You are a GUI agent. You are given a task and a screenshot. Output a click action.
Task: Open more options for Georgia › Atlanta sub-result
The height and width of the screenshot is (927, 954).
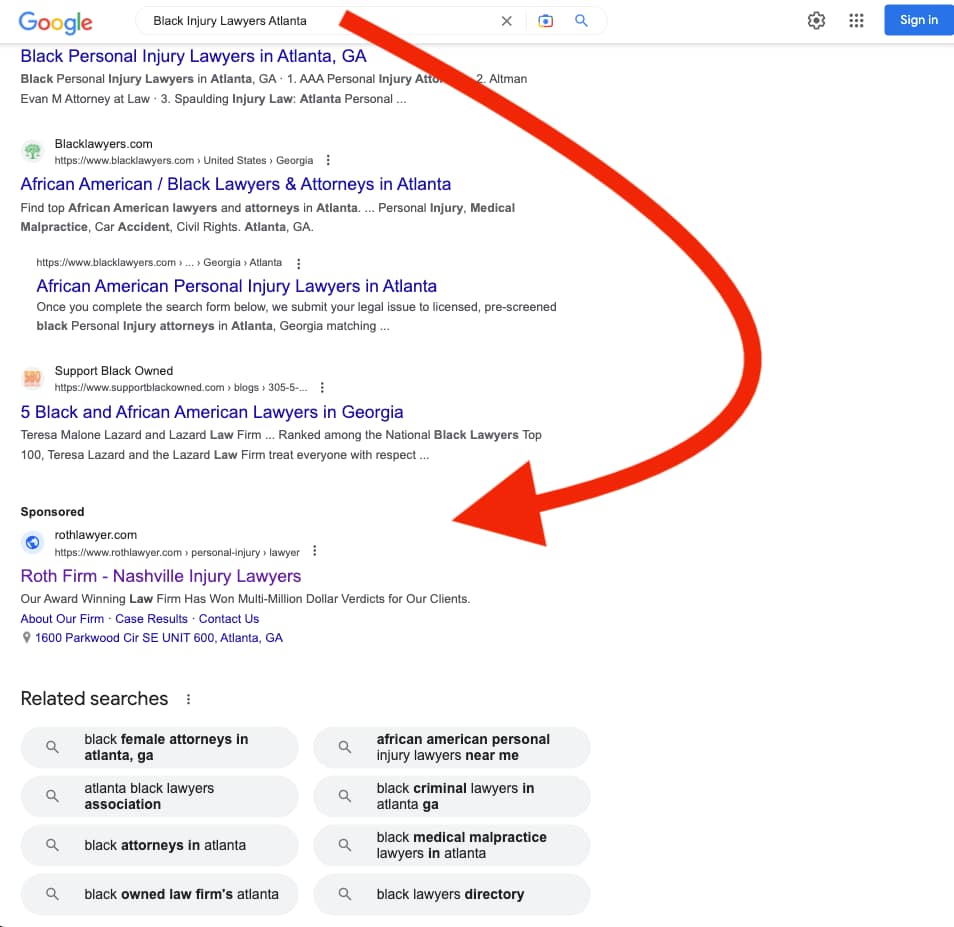tap(298, 263)
